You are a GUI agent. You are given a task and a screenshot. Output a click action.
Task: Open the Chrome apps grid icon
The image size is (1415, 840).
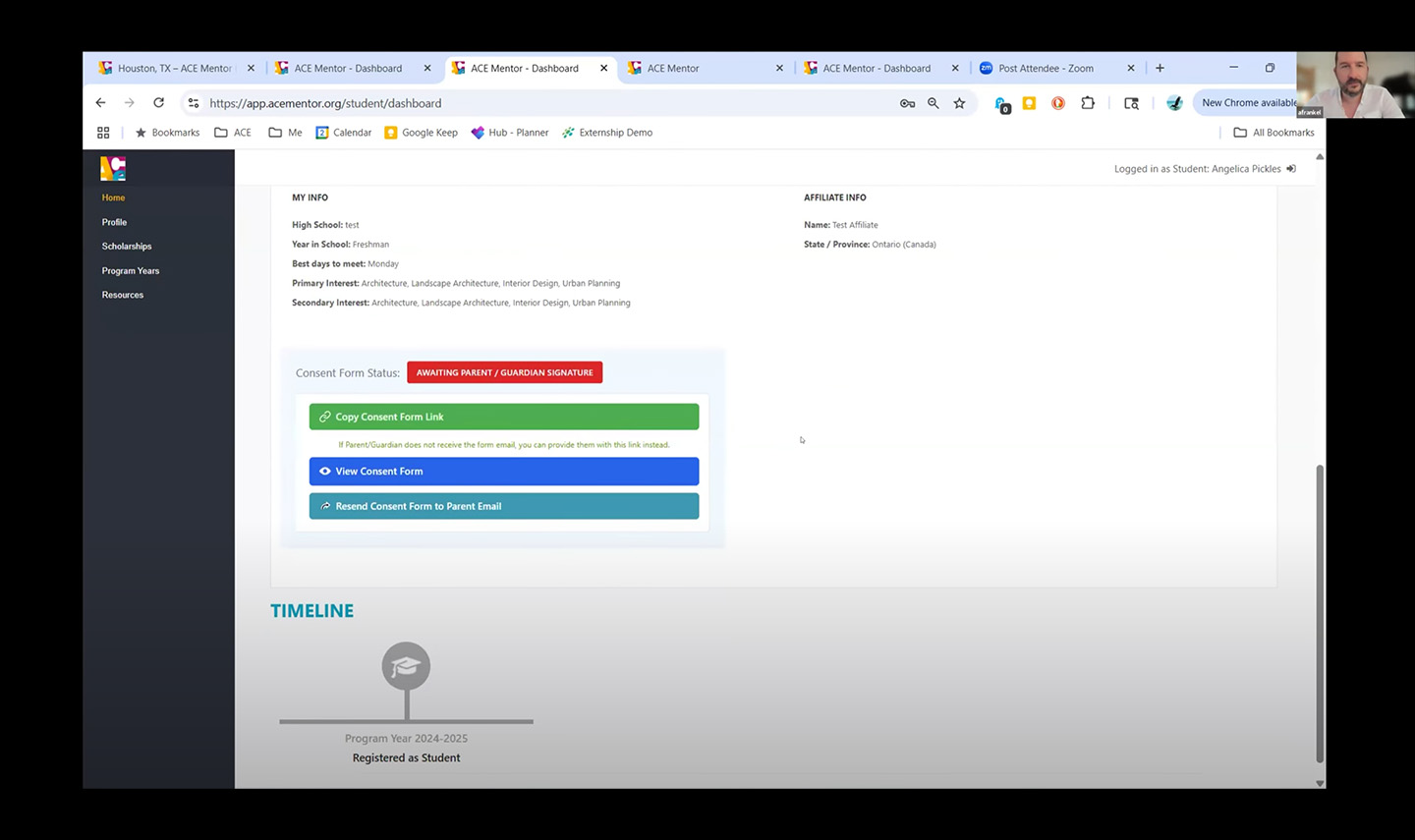tap(103, 133)
